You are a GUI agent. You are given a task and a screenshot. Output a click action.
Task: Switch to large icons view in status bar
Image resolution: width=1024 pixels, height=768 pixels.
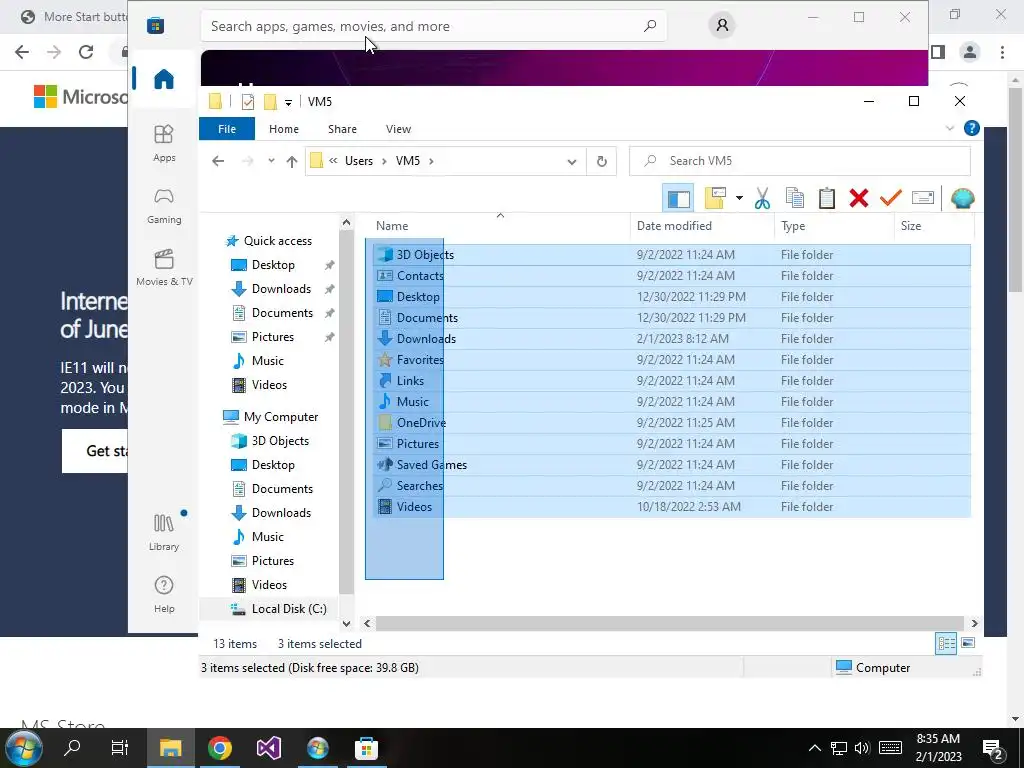[968, 643]
